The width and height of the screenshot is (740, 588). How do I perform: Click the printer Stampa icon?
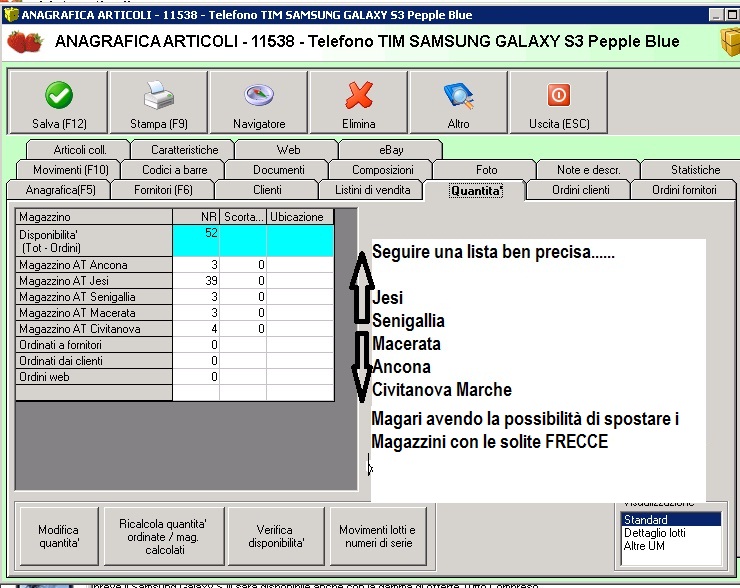click(159, 95)
